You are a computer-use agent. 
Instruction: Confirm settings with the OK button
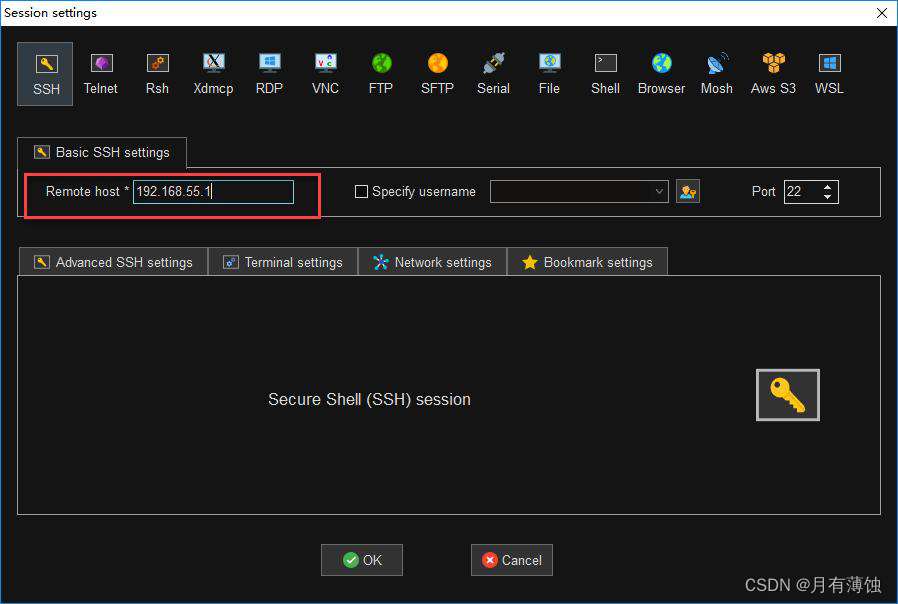point(361,560)
